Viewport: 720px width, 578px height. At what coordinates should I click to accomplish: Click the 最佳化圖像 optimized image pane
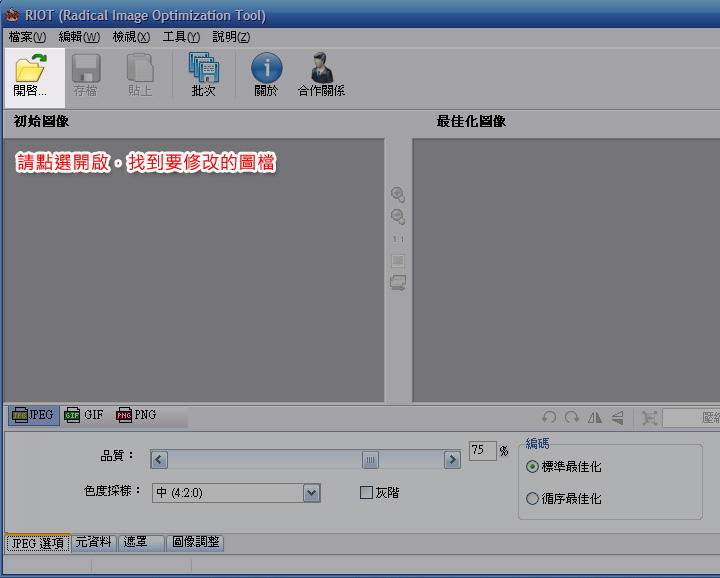pos(566,271)
